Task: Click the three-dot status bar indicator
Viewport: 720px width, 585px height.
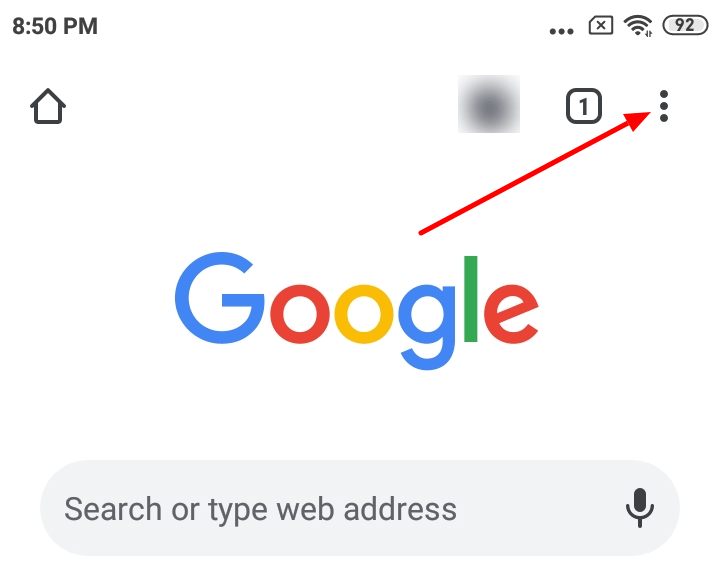Action: (x=561, y=31)
